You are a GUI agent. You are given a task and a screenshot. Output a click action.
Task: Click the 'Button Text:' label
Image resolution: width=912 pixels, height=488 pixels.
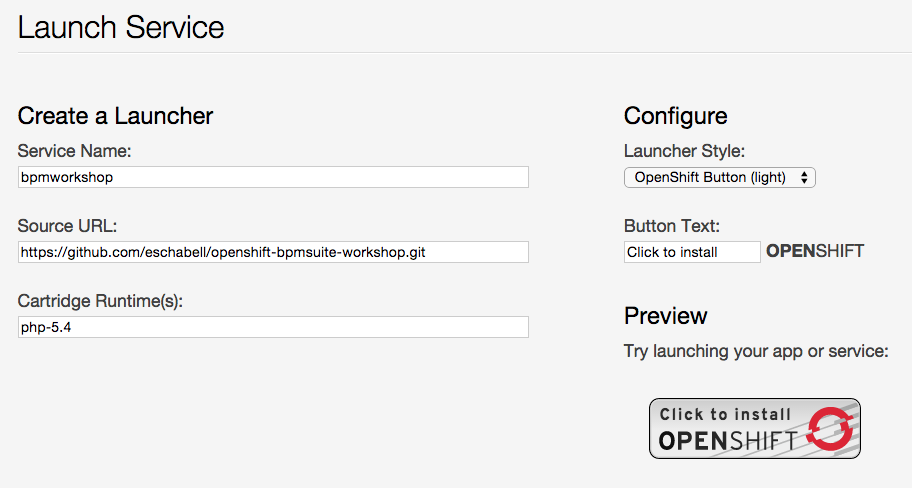tap(672, 226)
